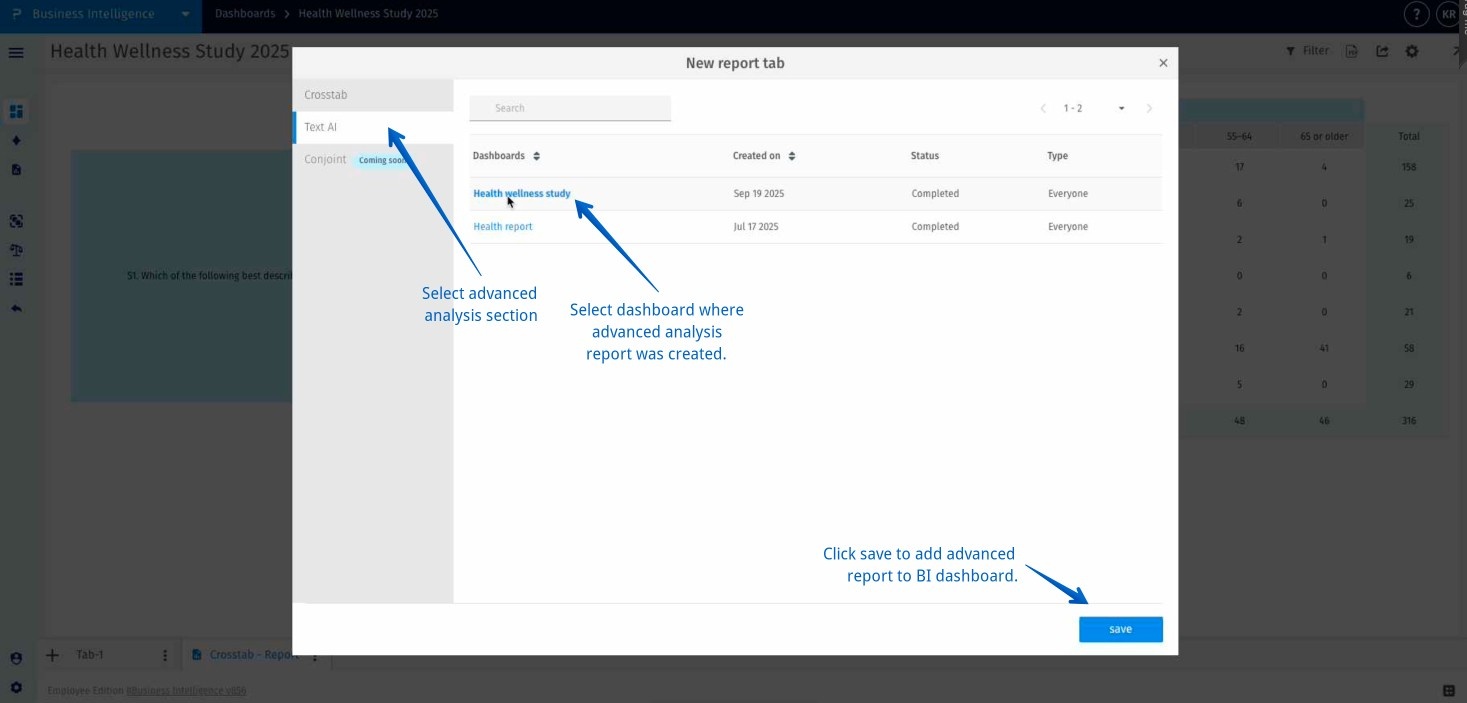This screenshot has height=703, width=1467.
Task: Close the New report tab dialog
Action: pos(1163,63)
